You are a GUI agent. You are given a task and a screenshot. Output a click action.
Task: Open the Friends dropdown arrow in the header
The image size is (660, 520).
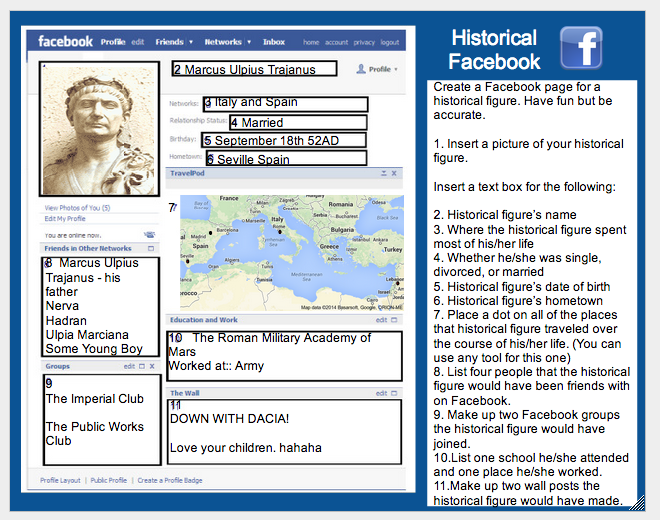tap(191, 42)
